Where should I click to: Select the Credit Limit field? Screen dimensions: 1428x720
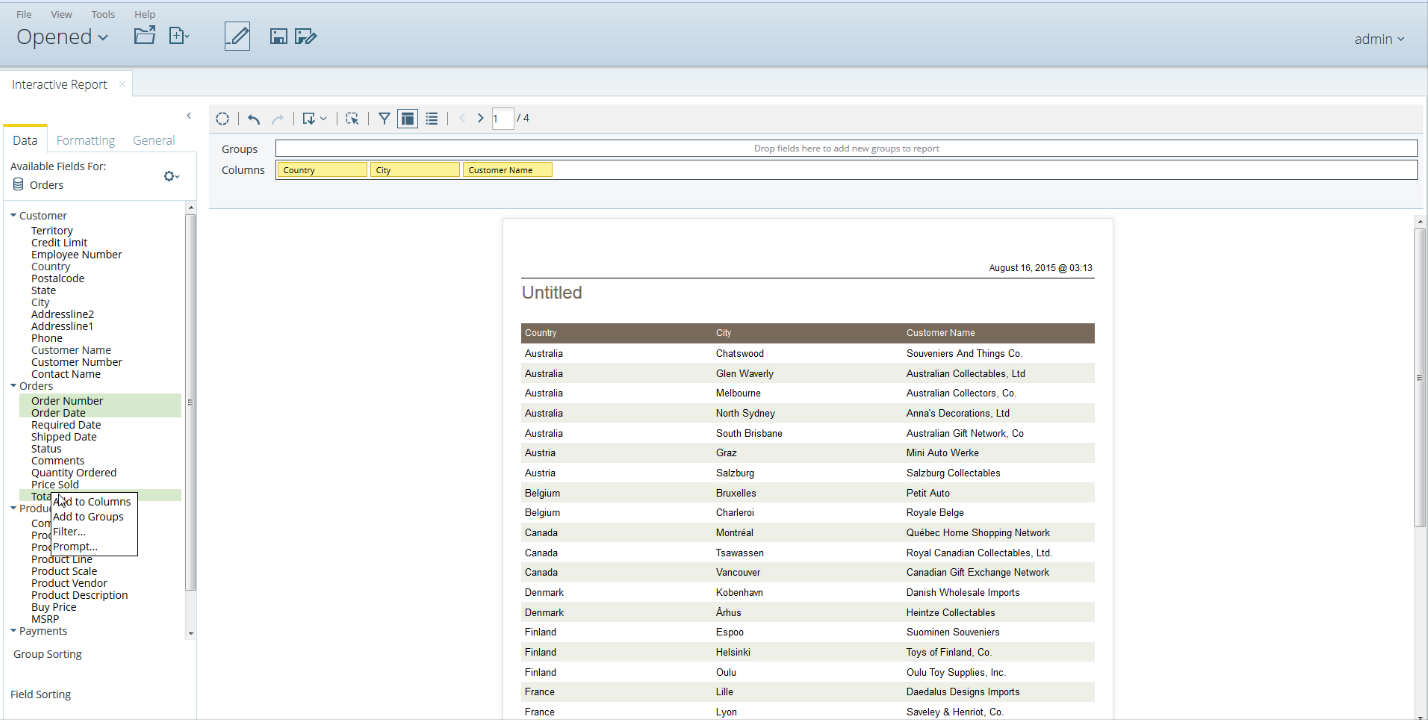[x=59, y=243]
